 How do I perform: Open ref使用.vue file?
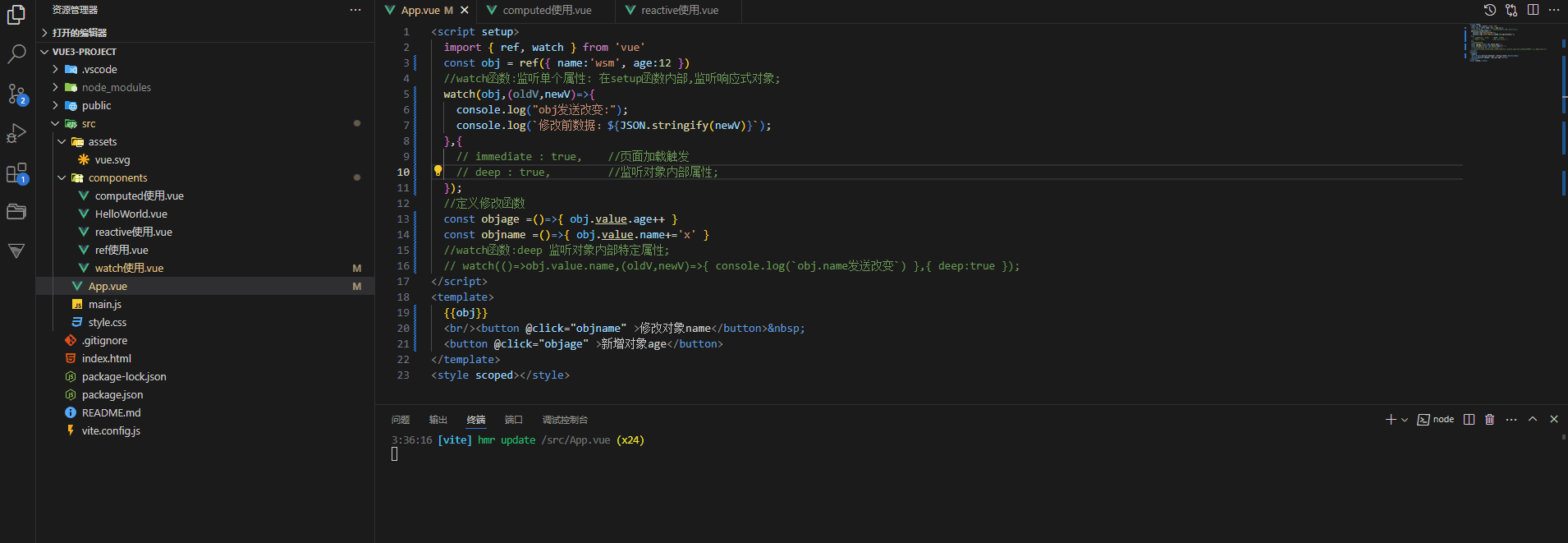(x=205, y=250)
